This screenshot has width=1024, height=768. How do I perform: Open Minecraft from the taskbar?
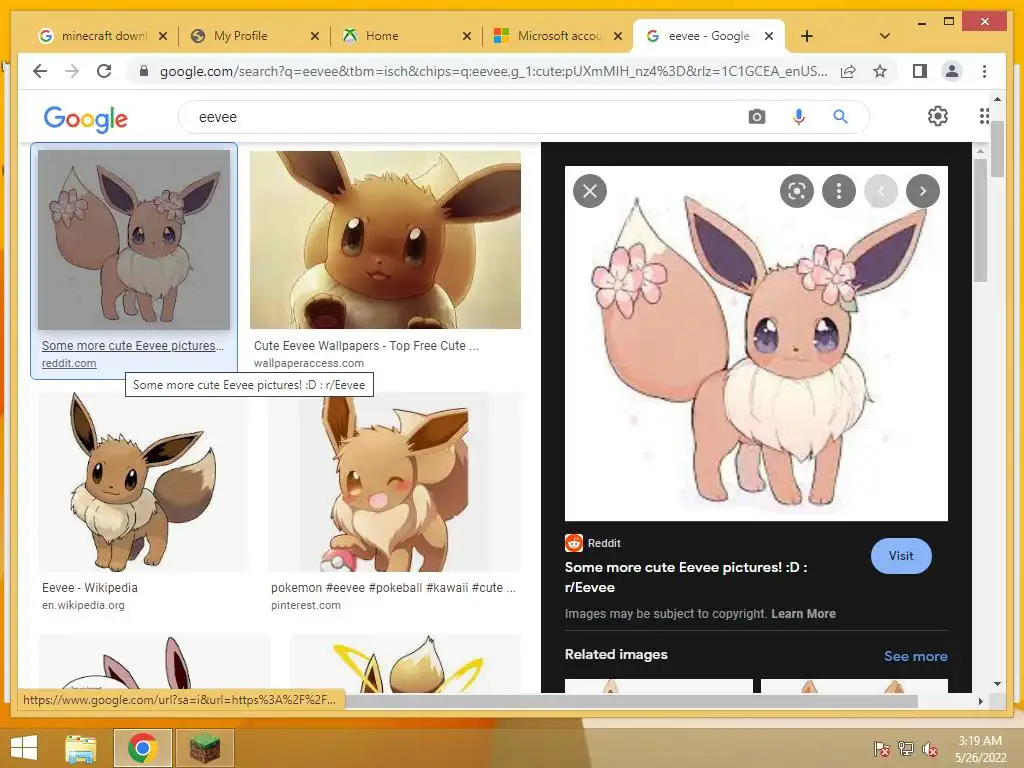click(x=205, y=748)
